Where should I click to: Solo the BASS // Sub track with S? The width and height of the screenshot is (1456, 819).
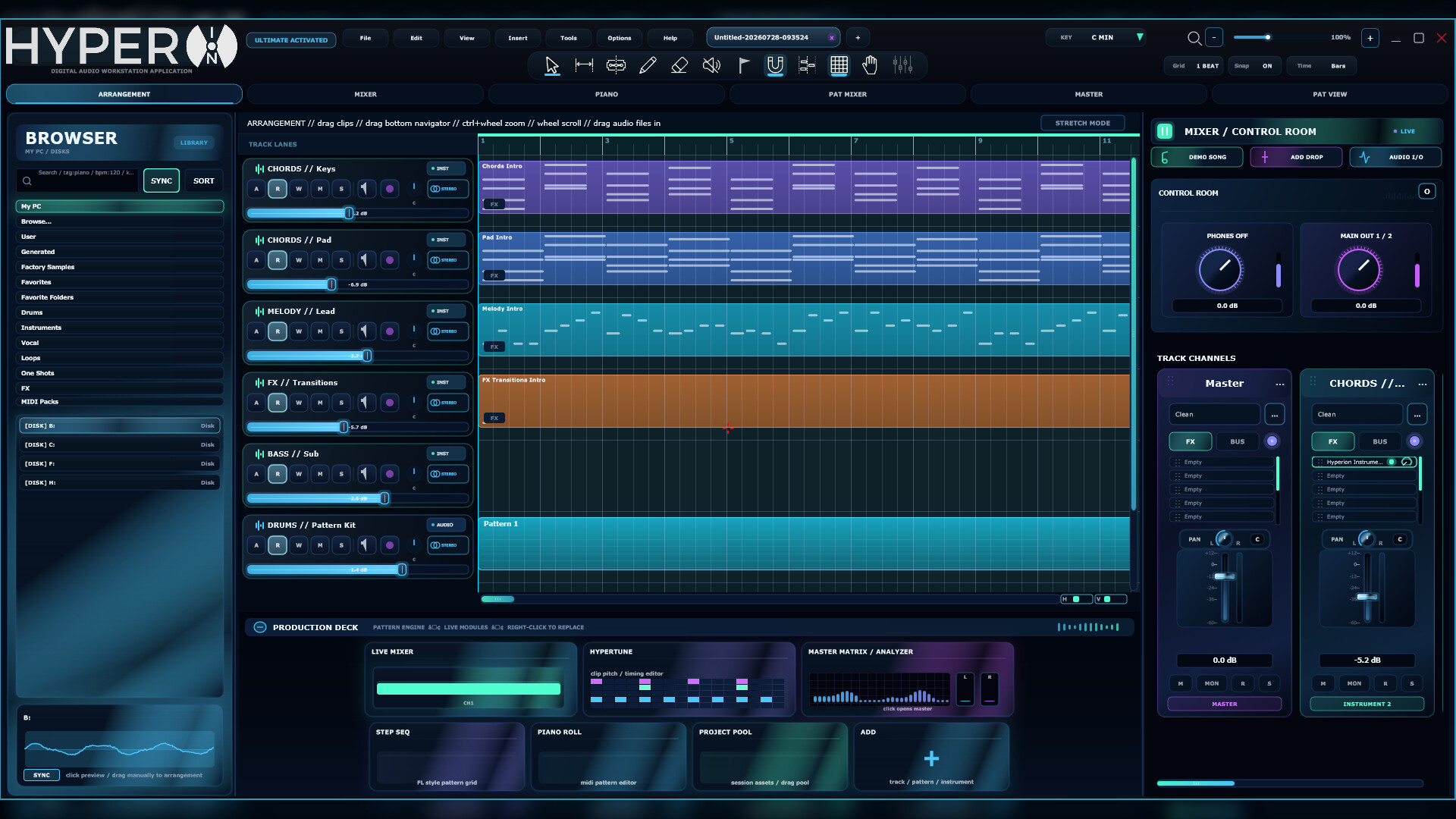coord(341,474)
